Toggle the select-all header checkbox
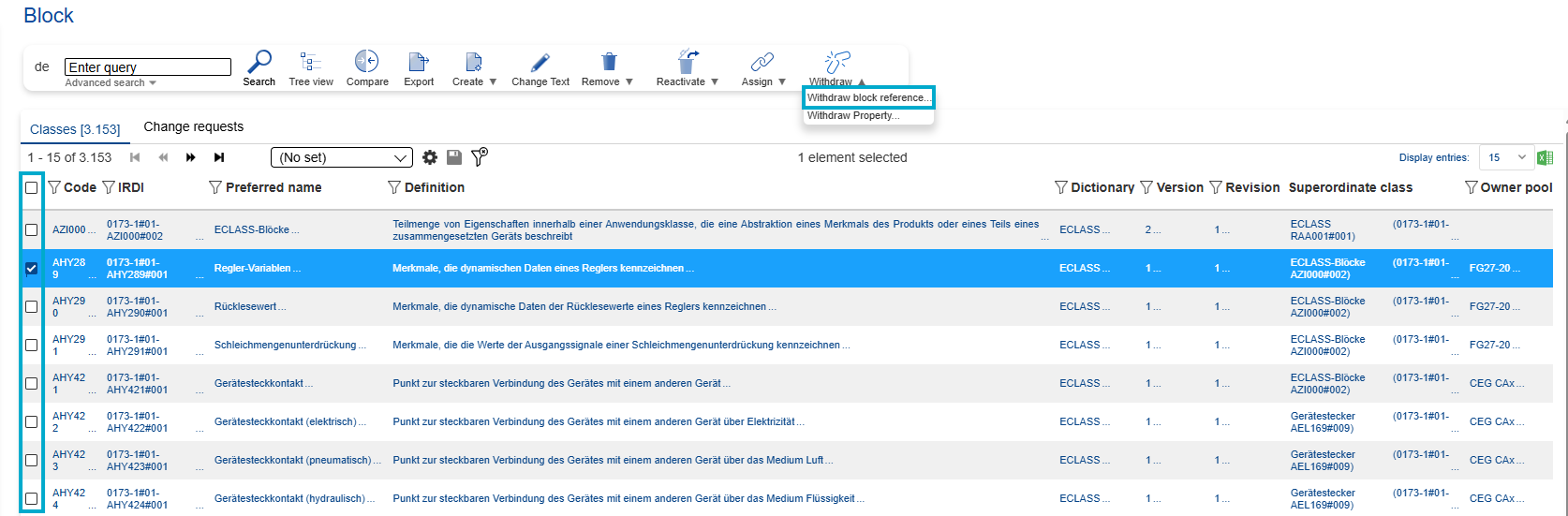Viewport: 1568px width, 516px height. pos(32,187)
